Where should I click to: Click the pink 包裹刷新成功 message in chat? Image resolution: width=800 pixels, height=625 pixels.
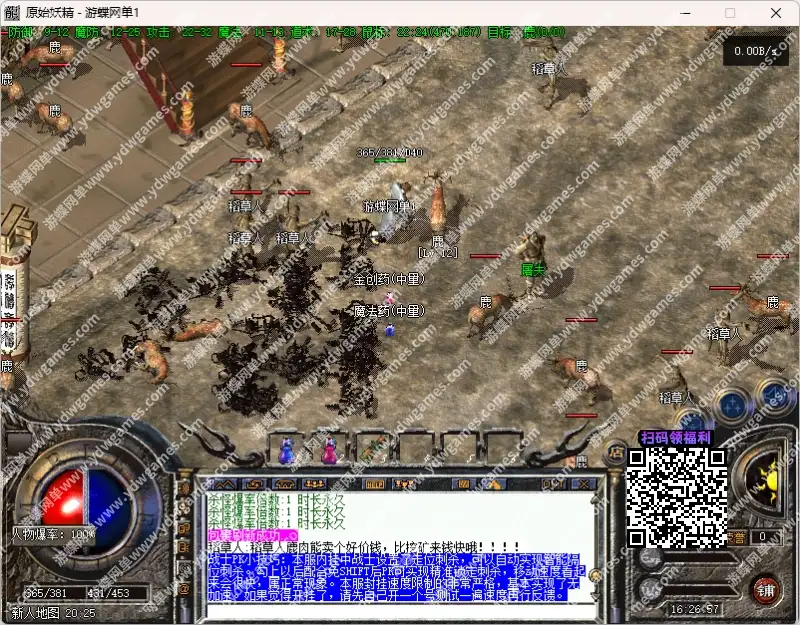[253, 535]
